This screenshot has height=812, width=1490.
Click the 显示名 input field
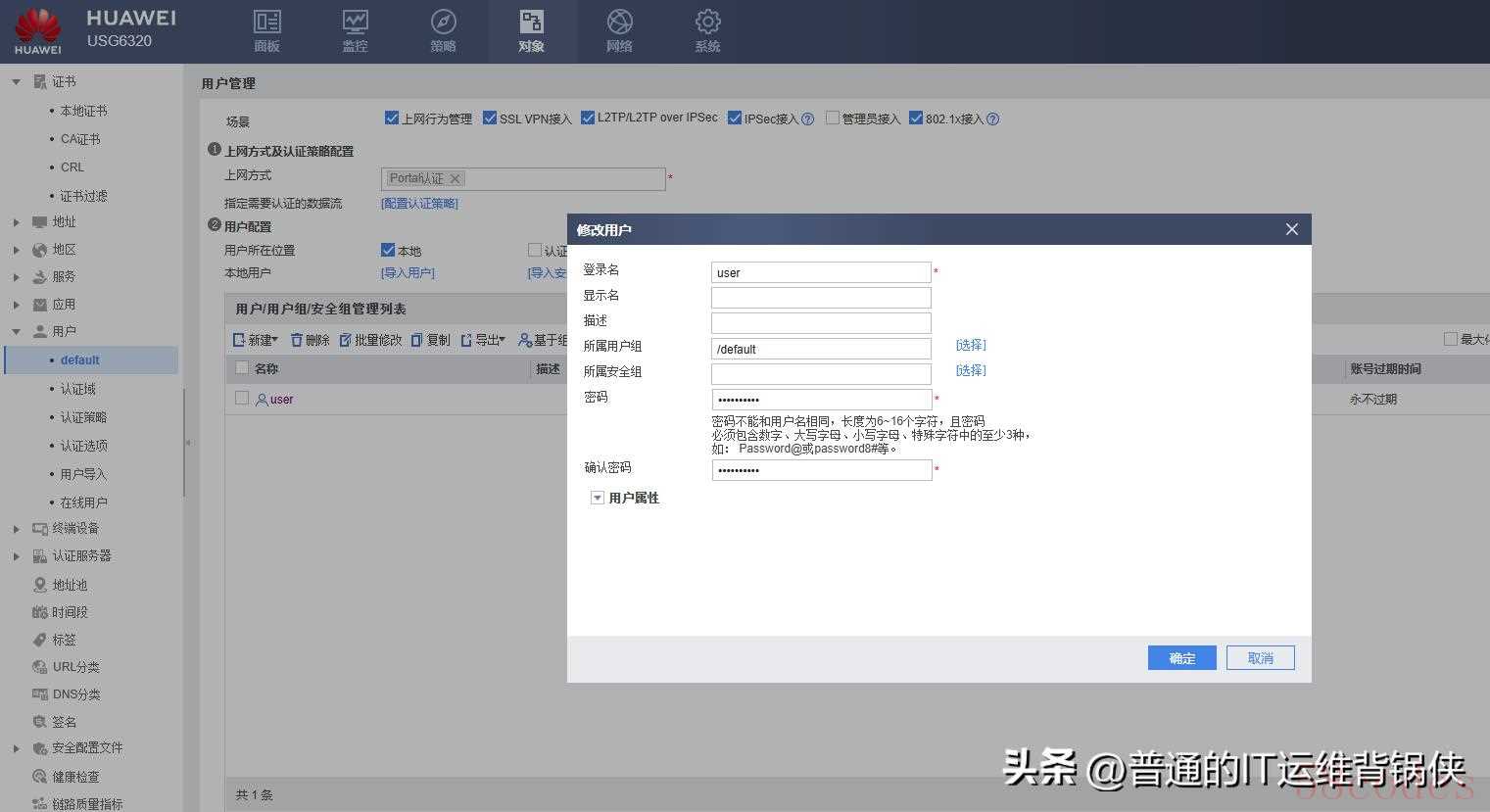coord(820,298)
